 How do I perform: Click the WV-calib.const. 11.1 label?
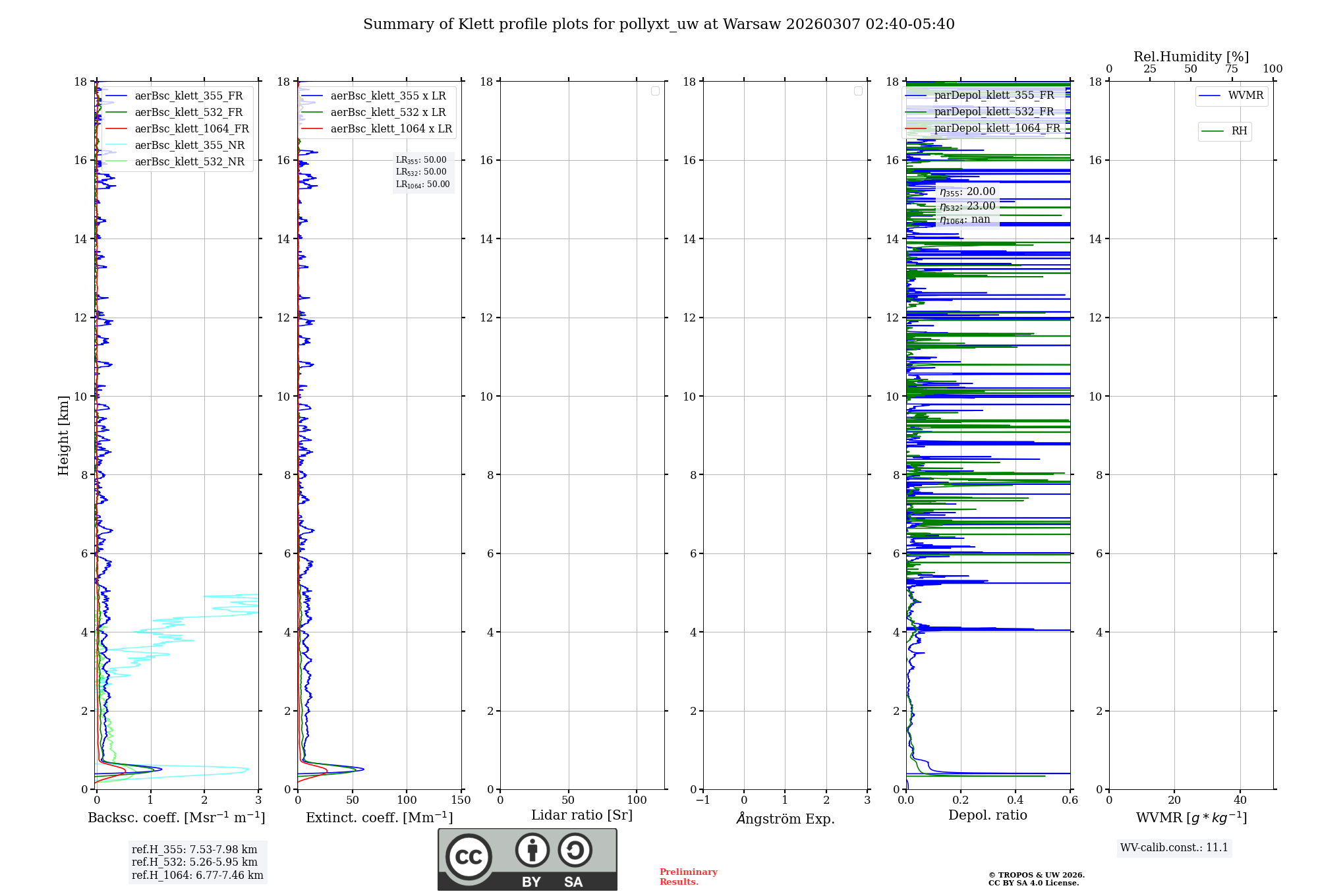pos(1174,847)
